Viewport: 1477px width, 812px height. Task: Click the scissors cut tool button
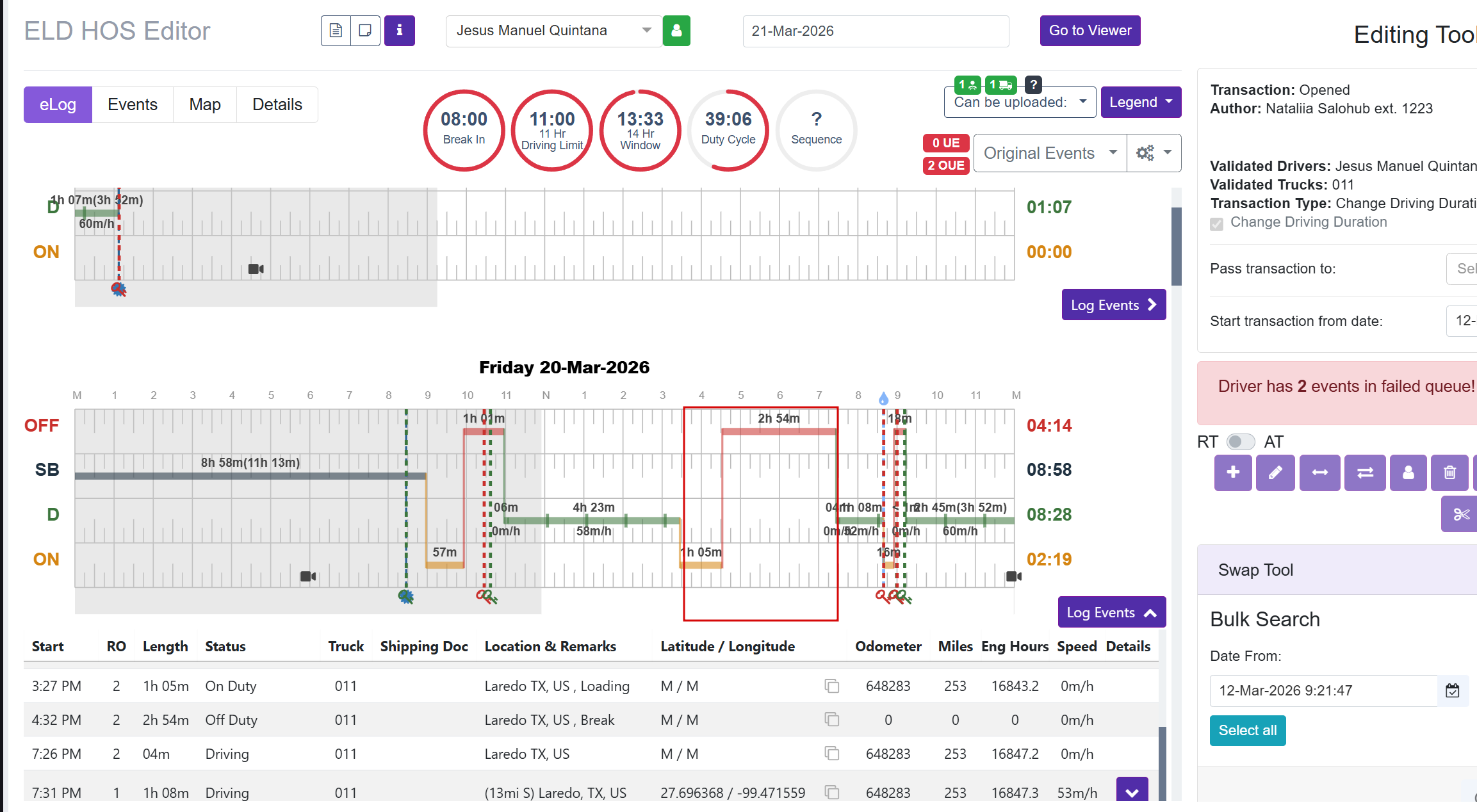(1460, 514)
